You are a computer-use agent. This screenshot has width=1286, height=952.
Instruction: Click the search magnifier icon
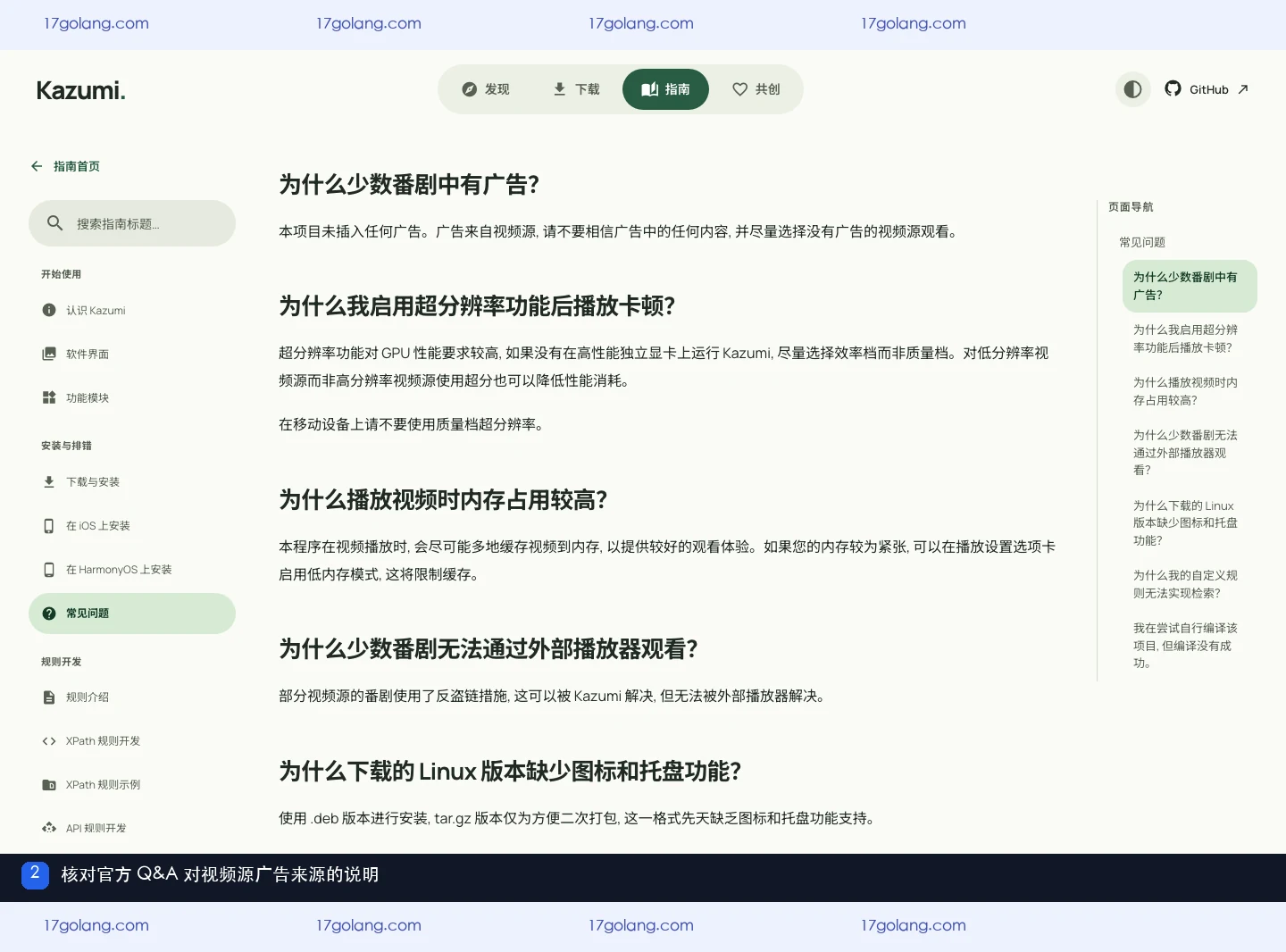coord(54,223)
